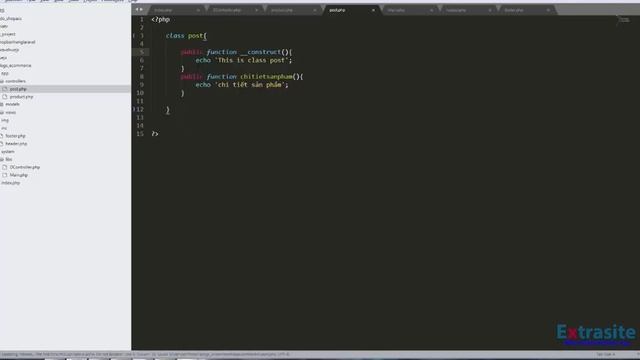Viewport: 640px width, 360px height.
Task: Toggle the system folder in sidebar
Action: click(7, 151)
